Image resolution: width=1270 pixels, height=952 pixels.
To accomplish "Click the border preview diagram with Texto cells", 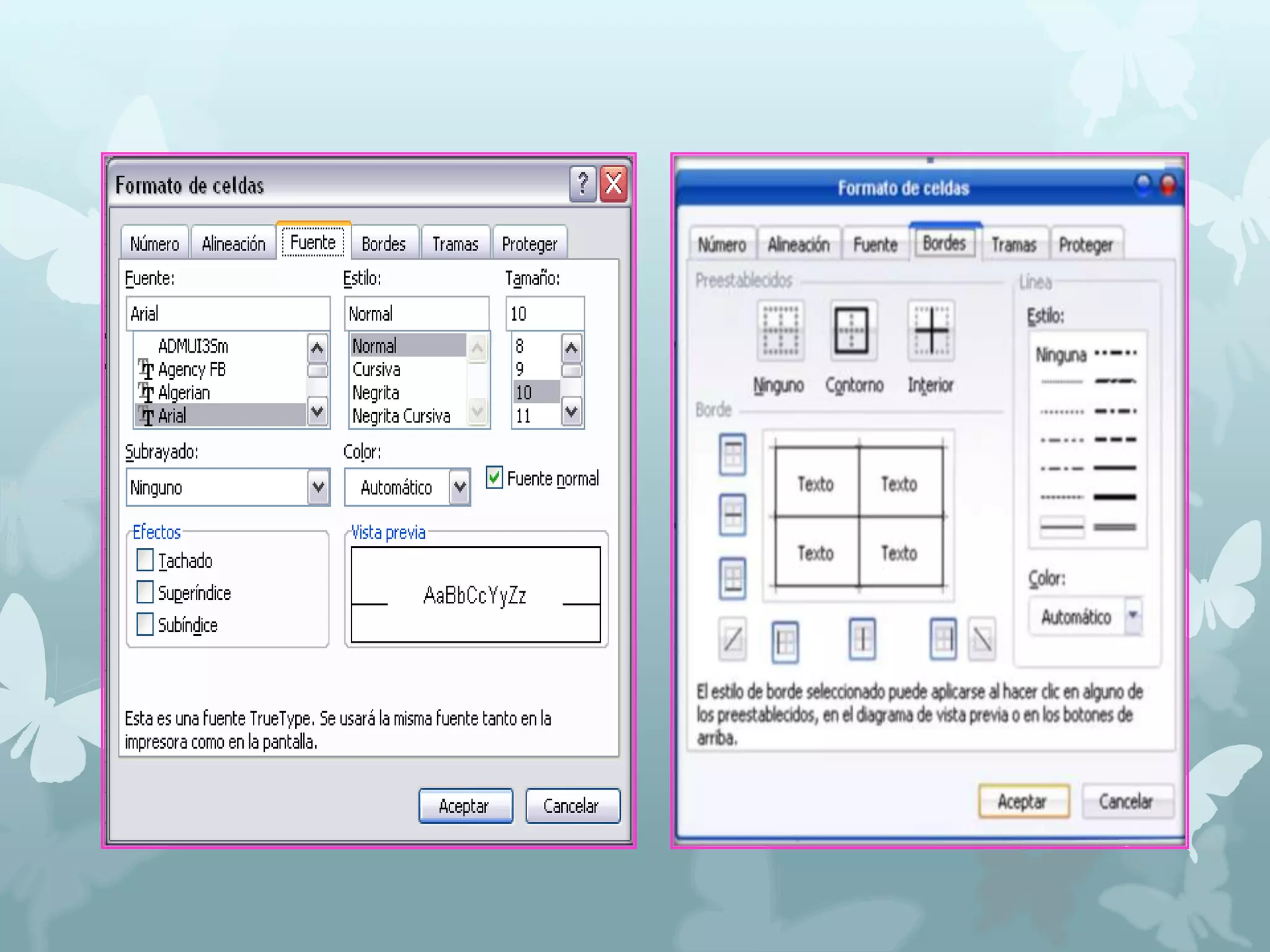I will (x=859, y=516).
